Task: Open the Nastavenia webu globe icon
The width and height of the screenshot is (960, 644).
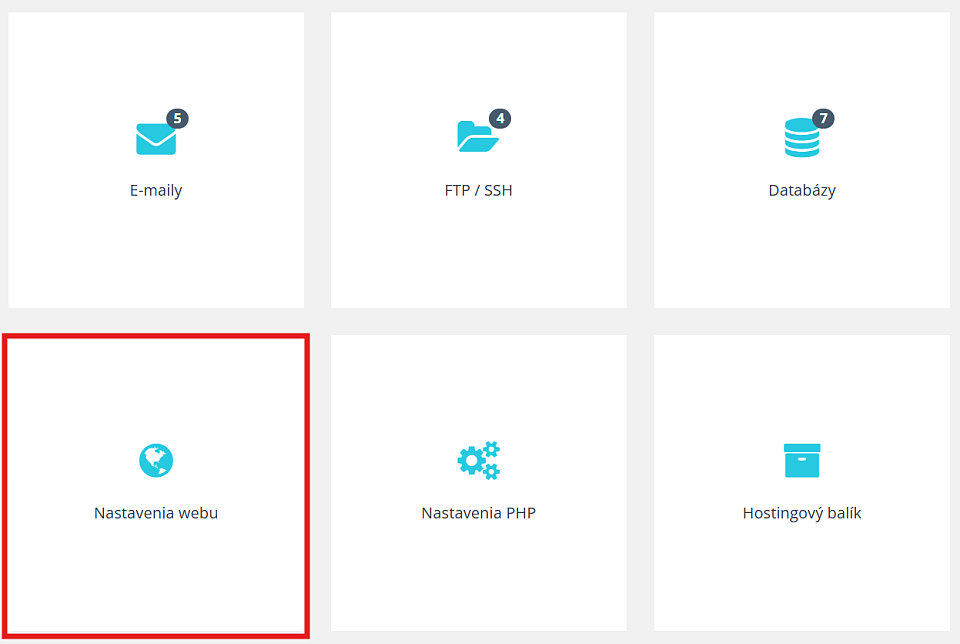Action: coord(156,460)
